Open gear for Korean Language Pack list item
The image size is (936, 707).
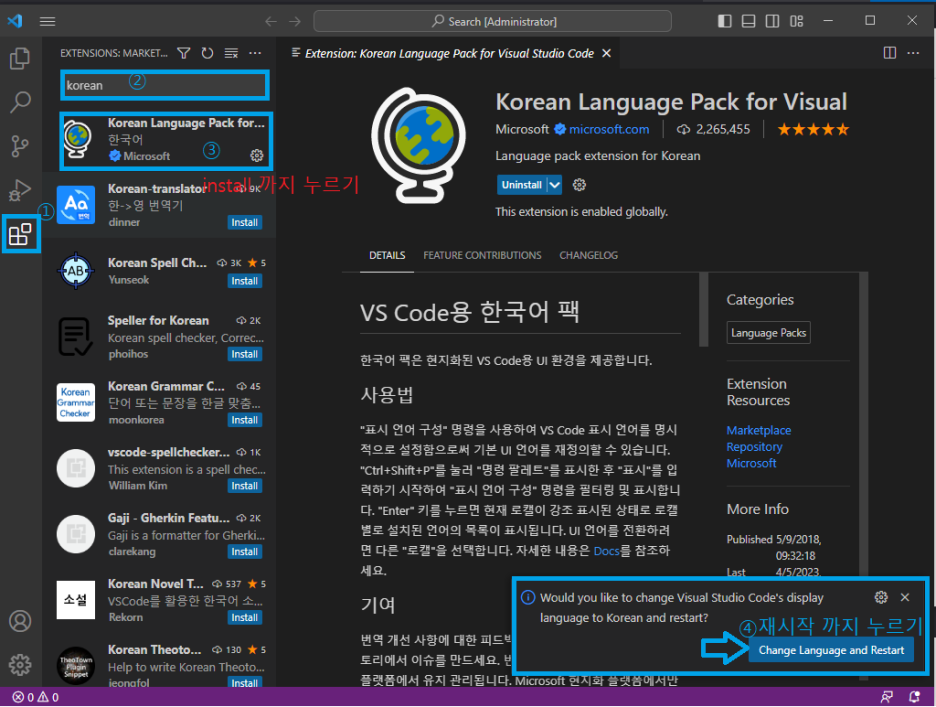[257, 155]
